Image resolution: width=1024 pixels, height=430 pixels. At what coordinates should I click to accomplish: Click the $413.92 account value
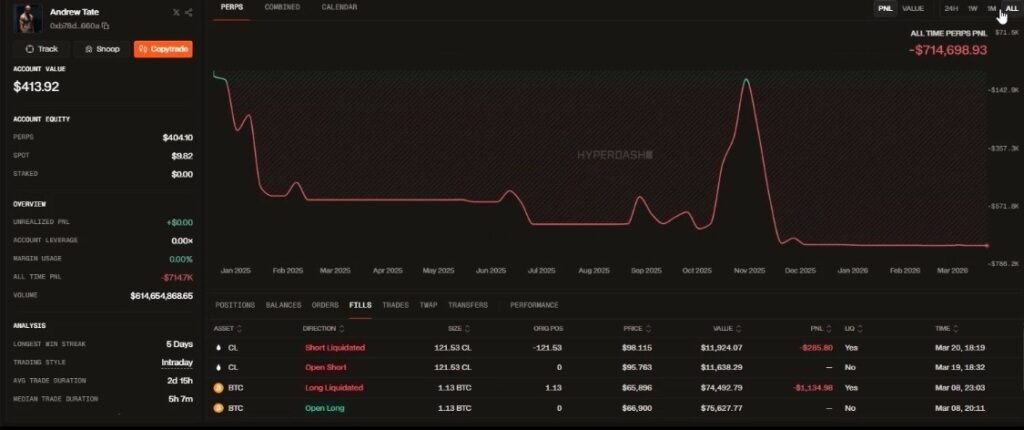(37, 86)
